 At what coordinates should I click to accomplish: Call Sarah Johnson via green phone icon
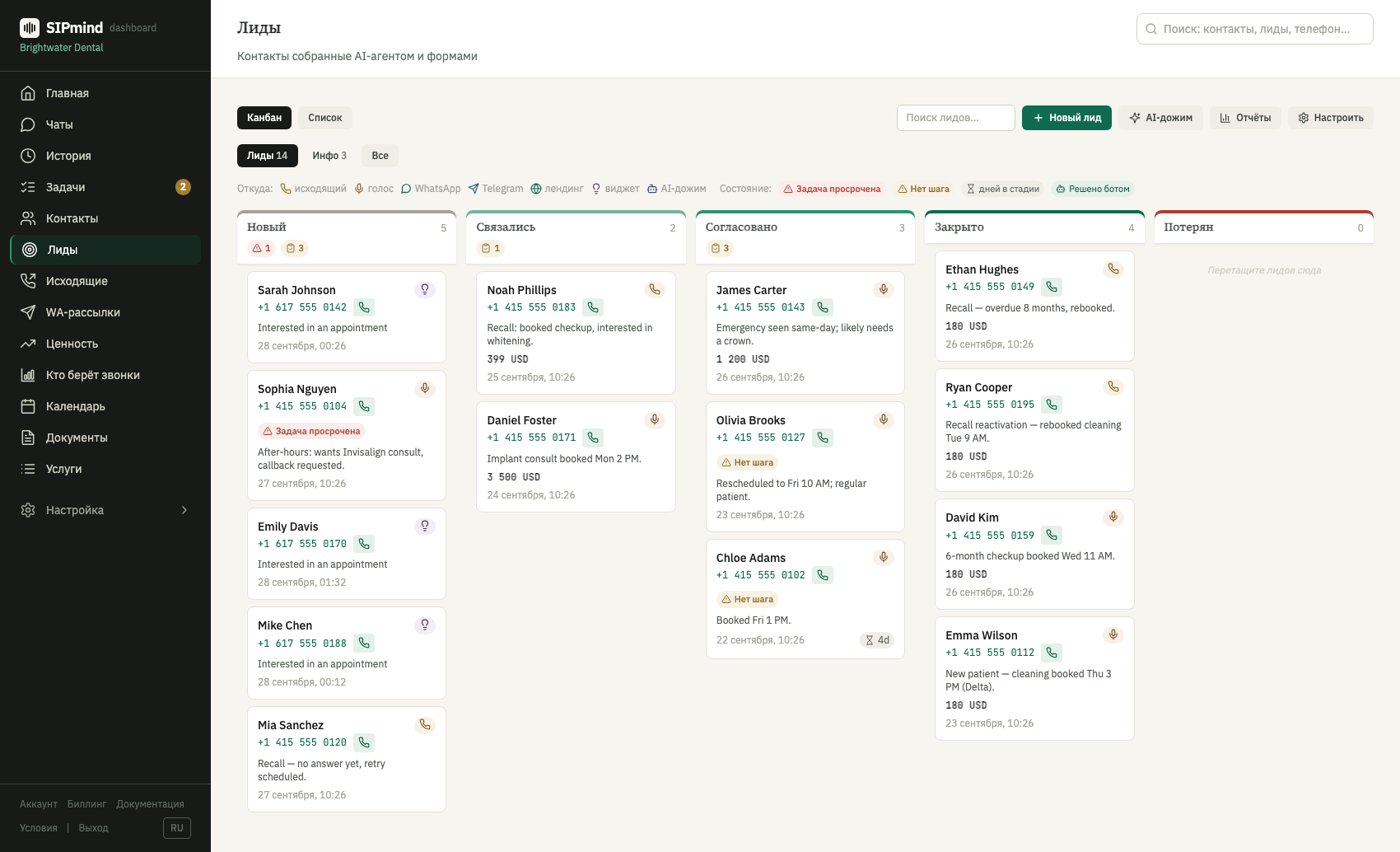click(364, 307)
